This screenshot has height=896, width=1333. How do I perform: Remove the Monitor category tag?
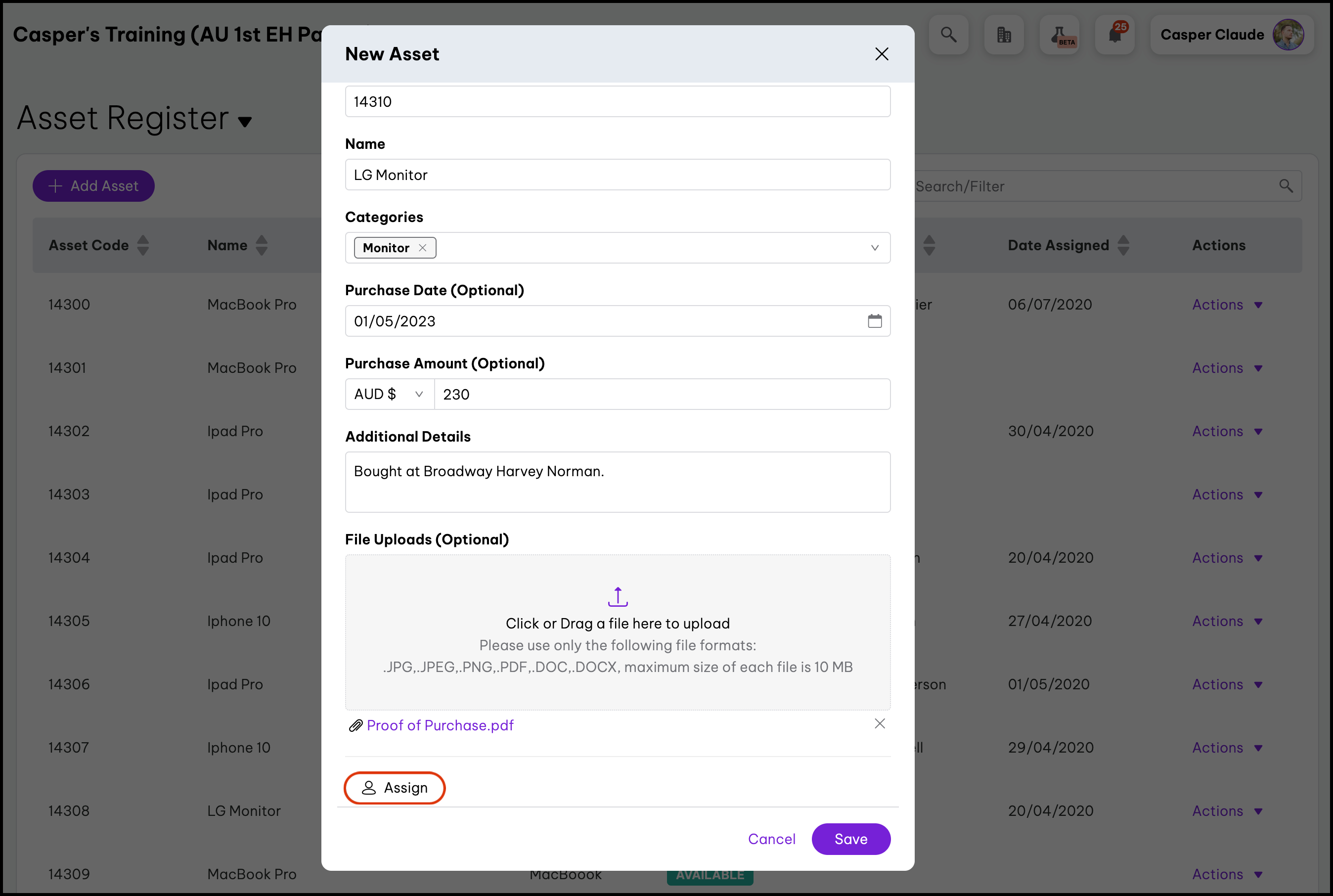coord(422,247)
